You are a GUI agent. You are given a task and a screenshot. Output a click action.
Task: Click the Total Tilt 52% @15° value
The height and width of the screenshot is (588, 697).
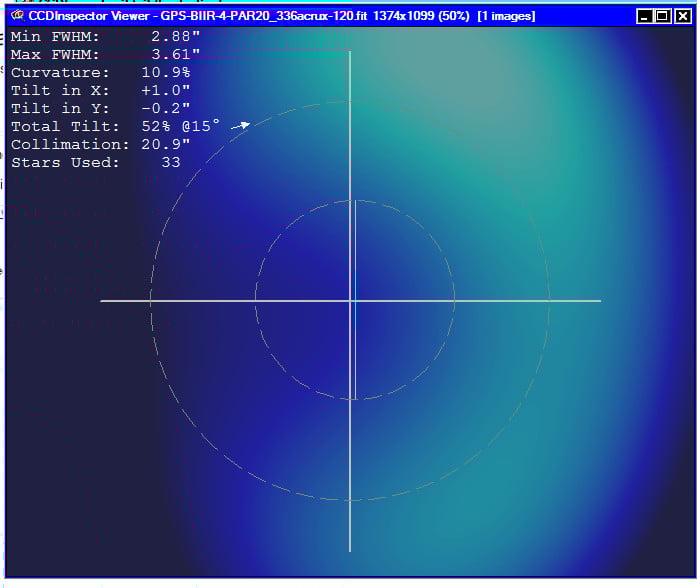click(180, 126)
